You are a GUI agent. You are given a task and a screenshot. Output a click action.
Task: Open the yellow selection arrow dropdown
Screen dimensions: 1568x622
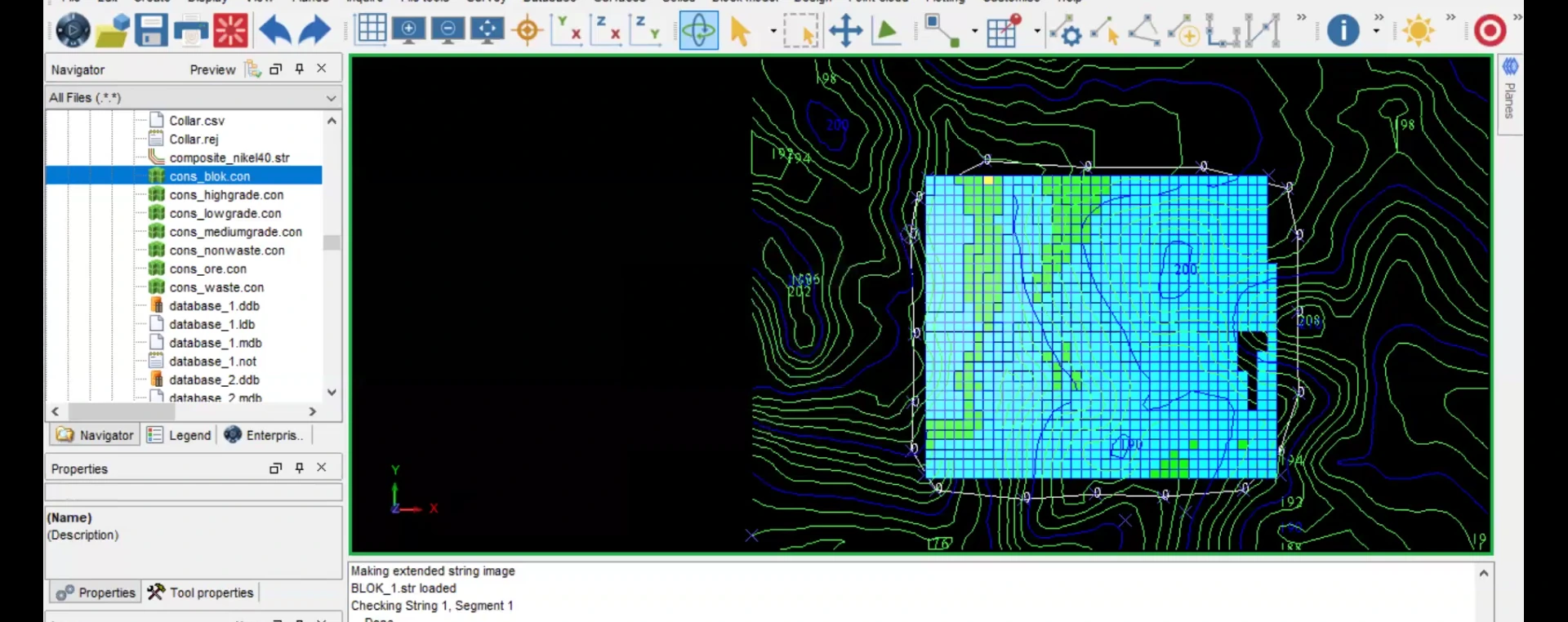click(773, 32)
